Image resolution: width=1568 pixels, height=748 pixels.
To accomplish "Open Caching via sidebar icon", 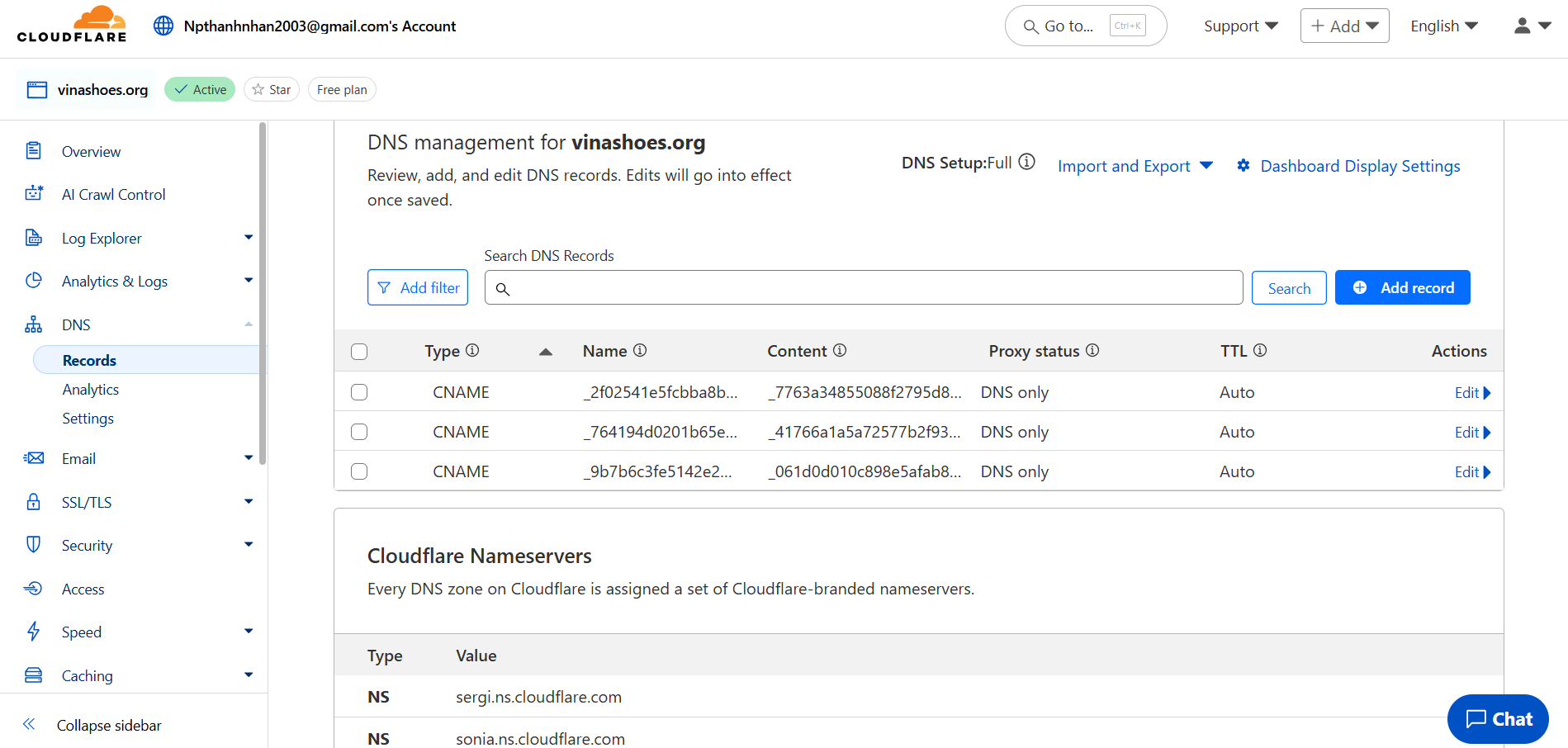I will (x=34, y=675).
